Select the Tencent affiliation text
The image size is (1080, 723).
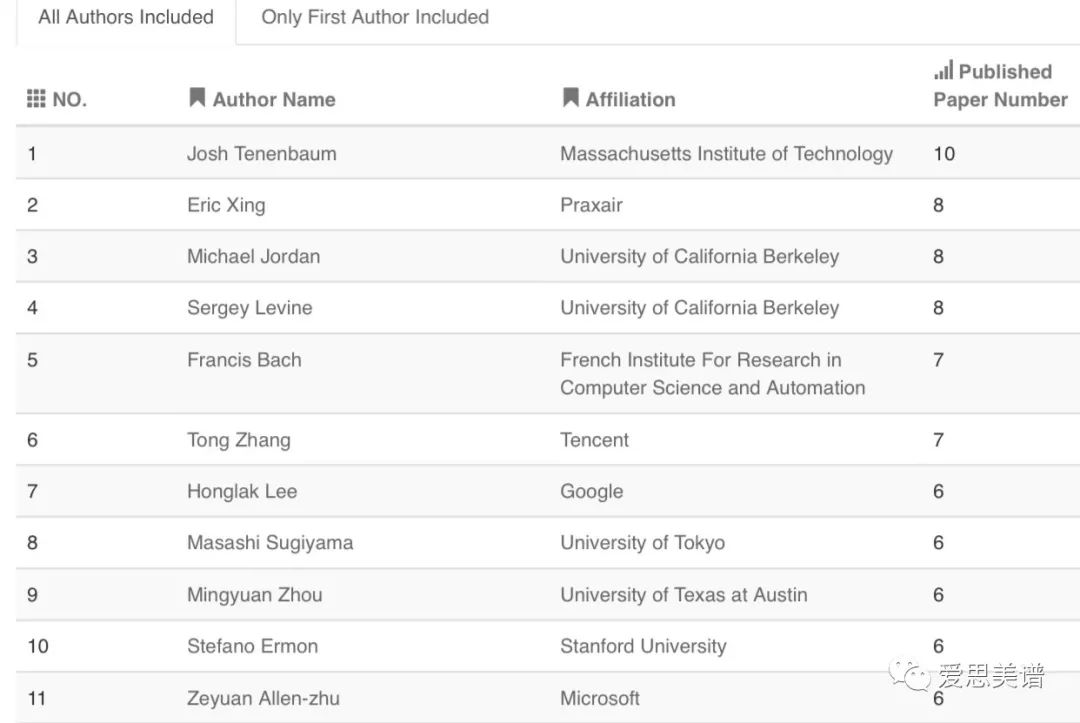[595, 440]
